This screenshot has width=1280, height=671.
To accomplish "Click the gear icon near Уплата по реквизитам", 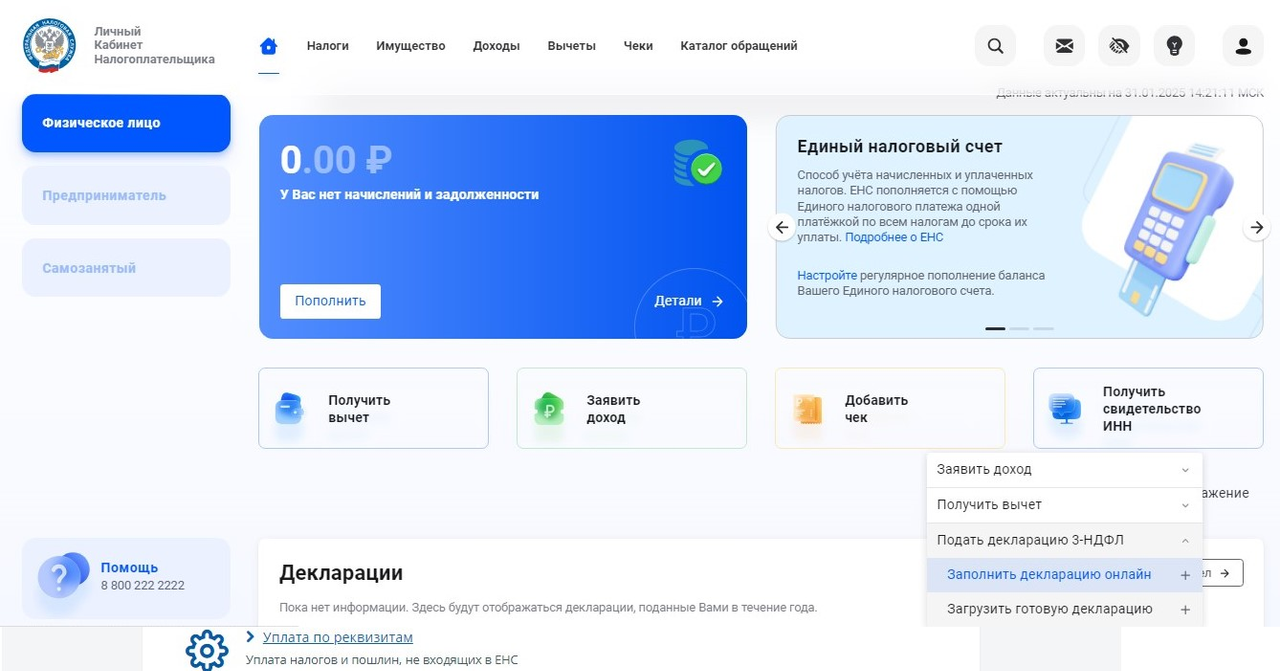I will [207, 648].
